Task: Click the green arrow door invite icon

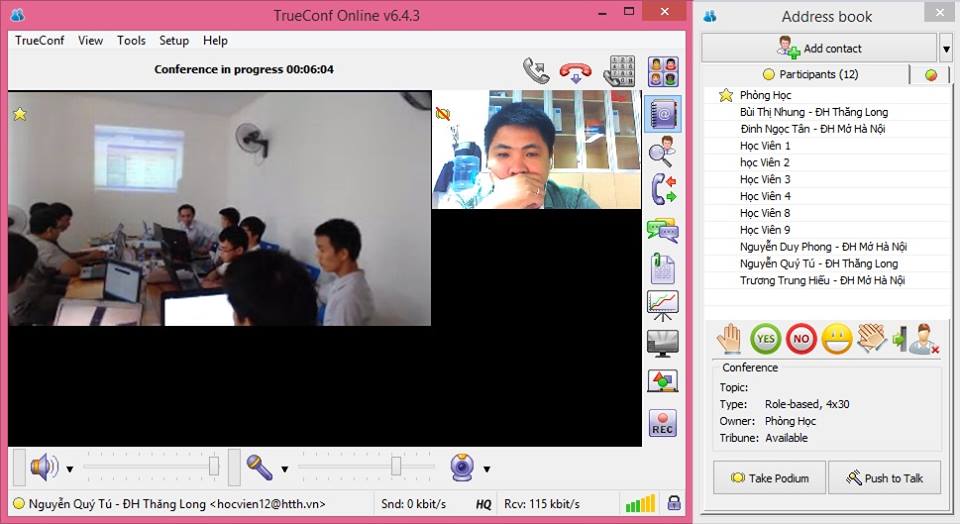Action: [899, 340]
